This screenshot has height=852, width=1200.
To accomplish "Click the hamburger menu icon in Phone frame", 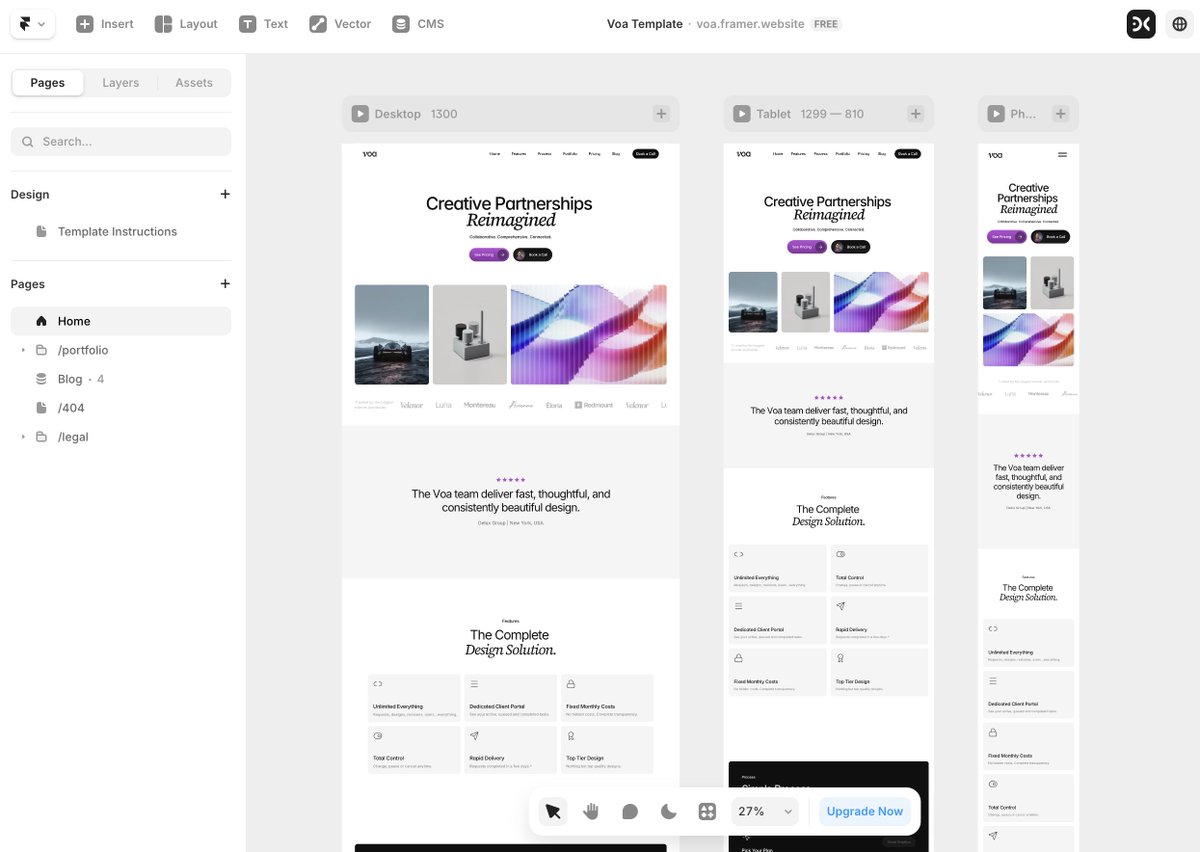I will tap(1062, 155).
